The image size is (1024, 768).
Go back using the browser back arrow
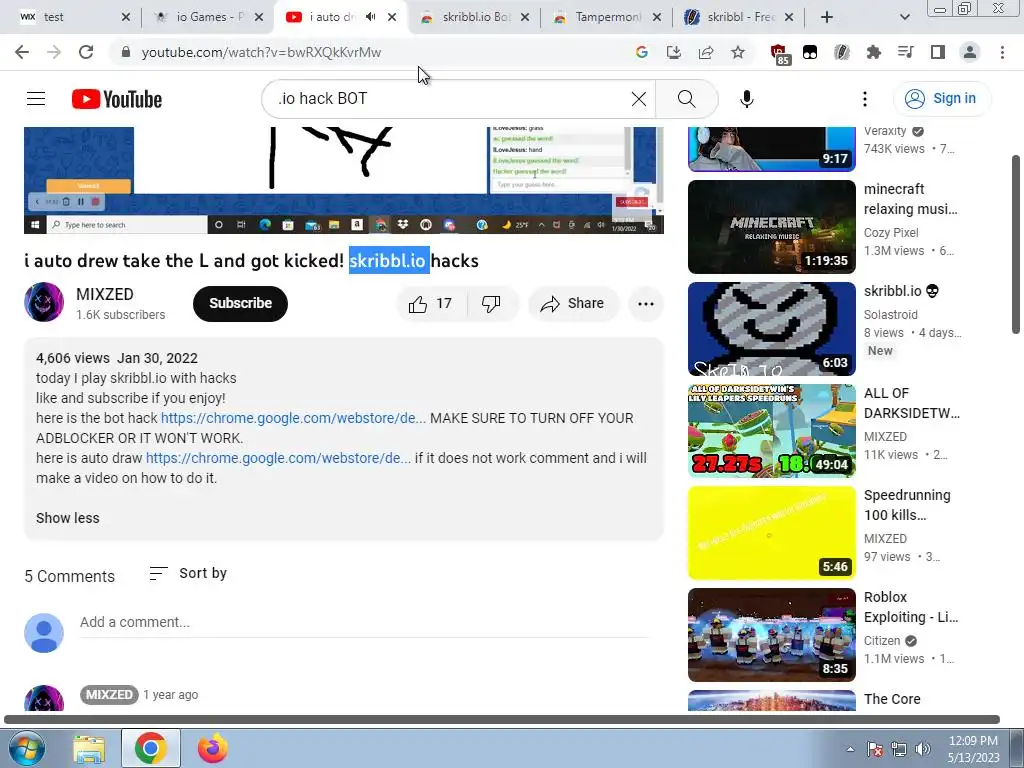(22, 52)
